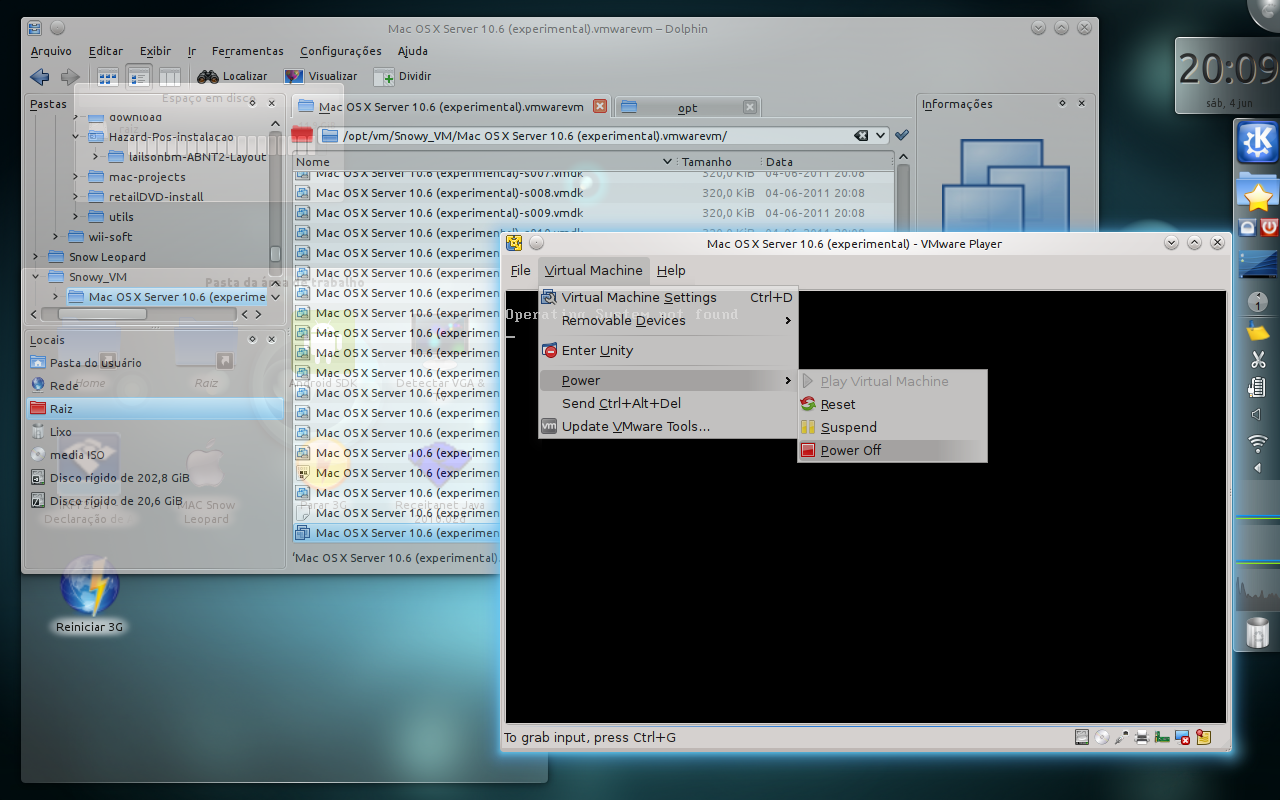Open the KDE application launcher on side panel
Viewport: 1280px width, 800px height.
[1257, 142]
